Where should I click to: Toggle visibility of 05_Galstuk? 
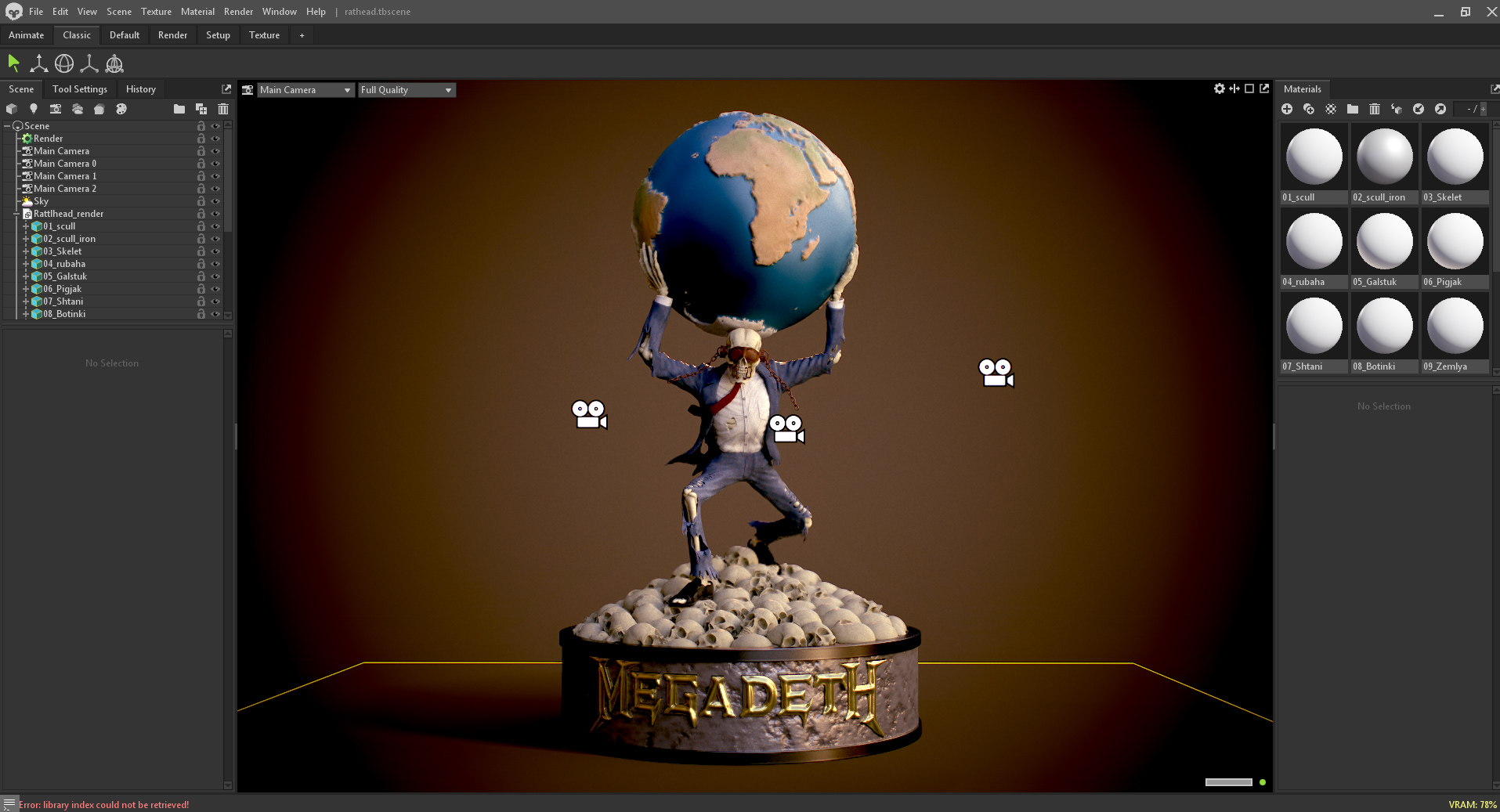[215, 276]
